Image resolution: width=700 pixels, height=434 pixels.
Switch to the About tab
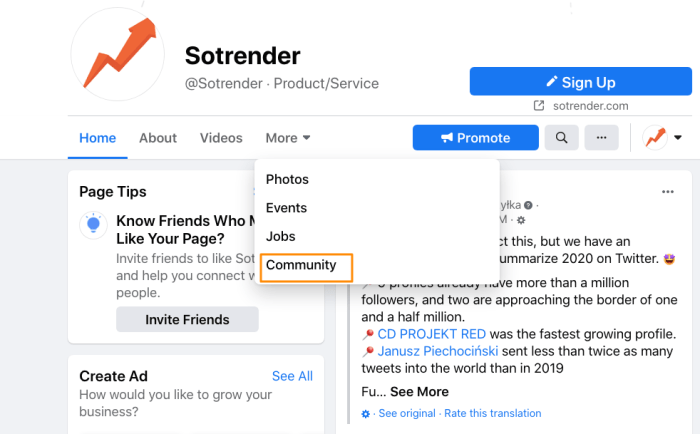(158, 138)
